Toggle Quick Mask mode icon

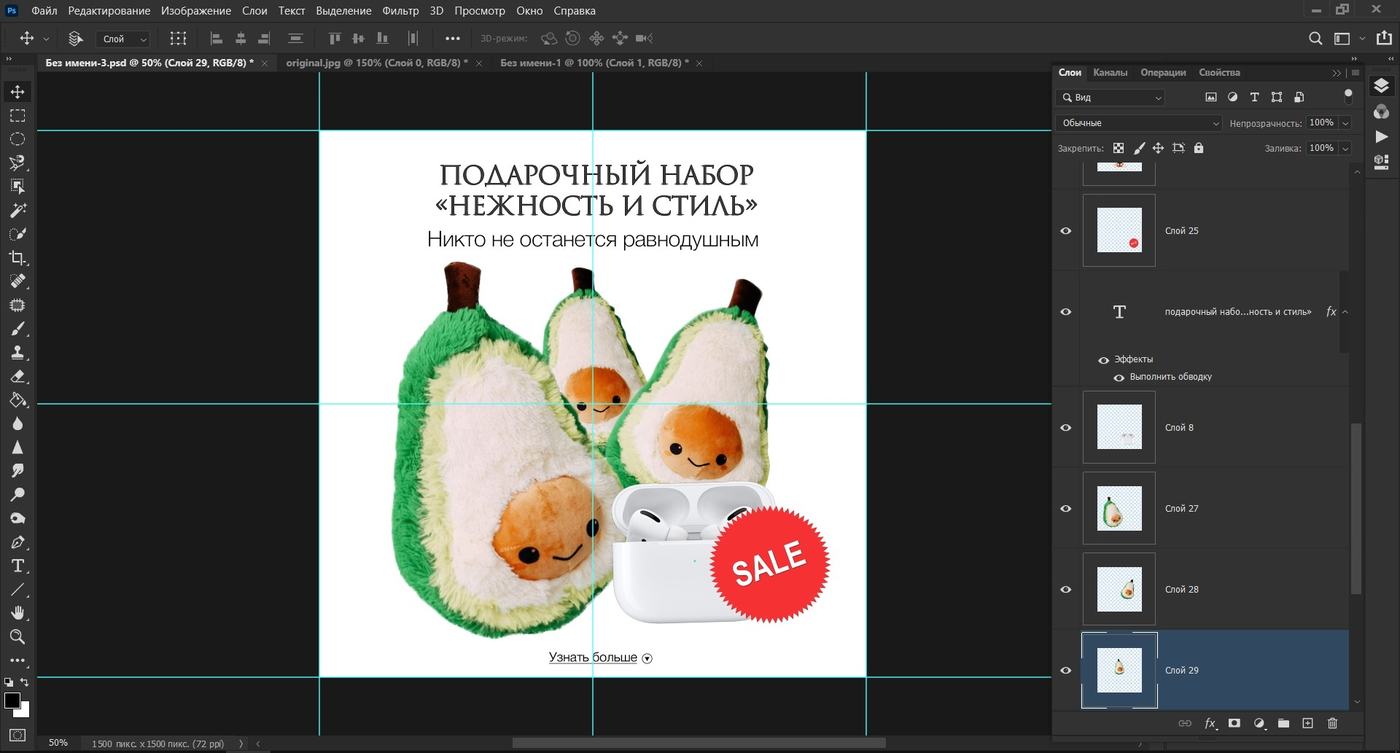pos(17,735)
